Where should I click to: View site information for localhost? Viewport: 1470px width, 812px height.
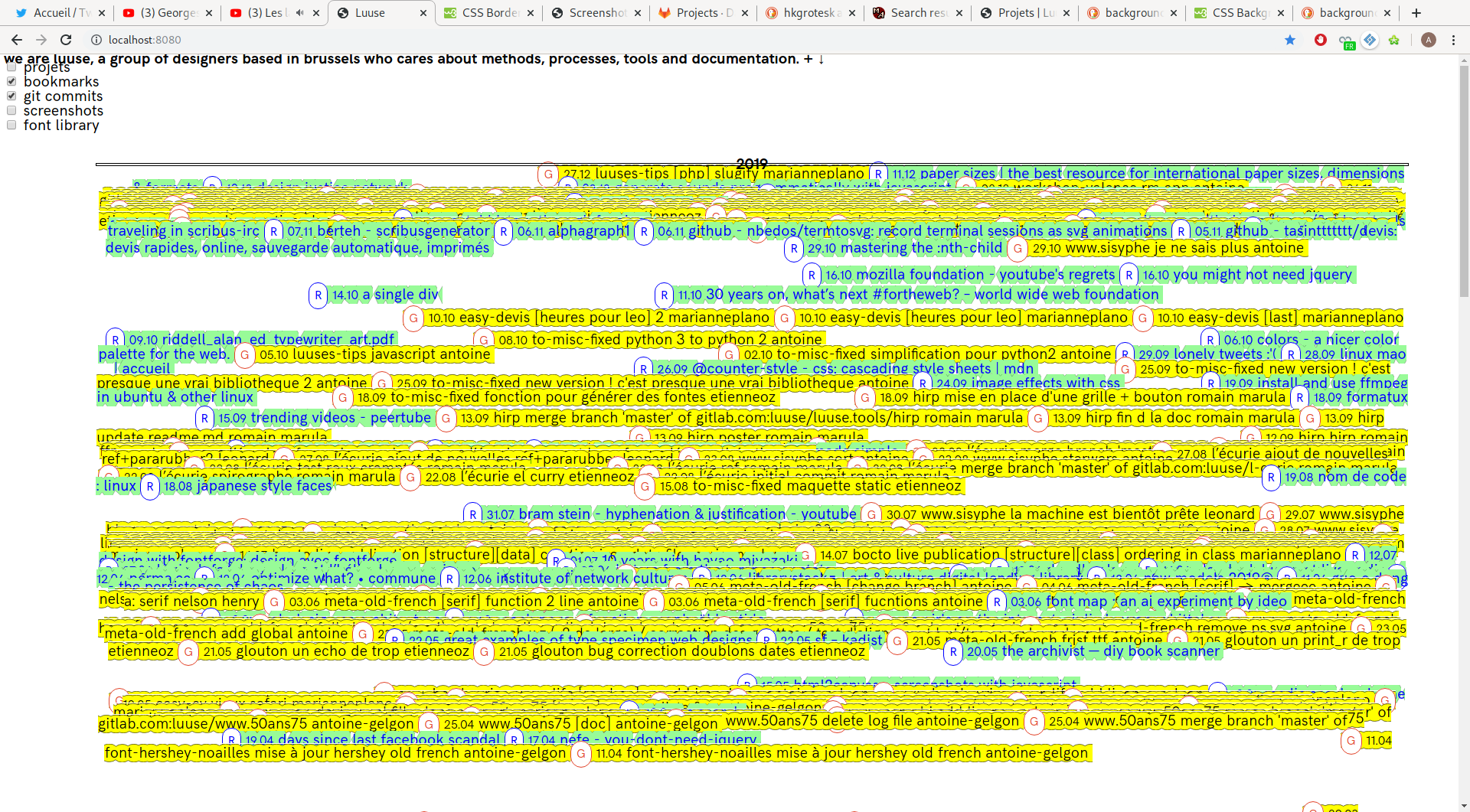point(96,40)
